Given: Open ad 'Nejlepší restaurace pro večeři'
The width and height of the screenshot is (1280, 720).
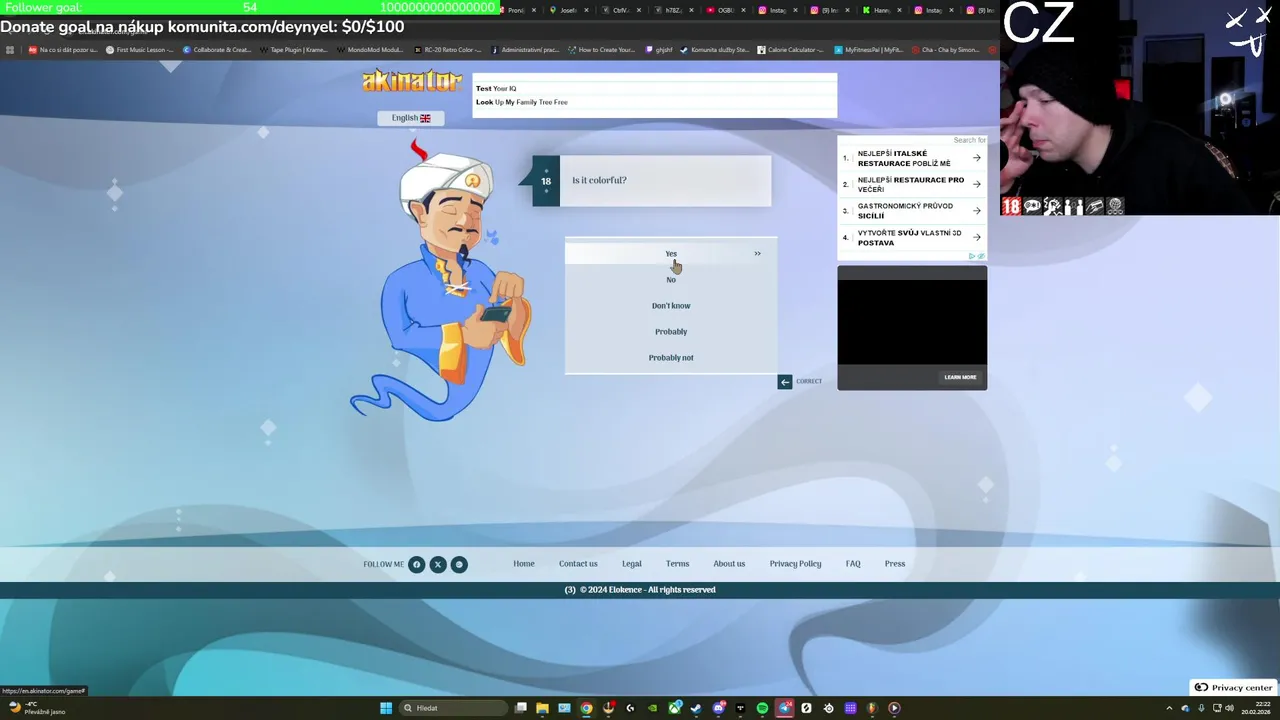Looking at the screenshot, I should pyautogui.click(x=912, y=184).
